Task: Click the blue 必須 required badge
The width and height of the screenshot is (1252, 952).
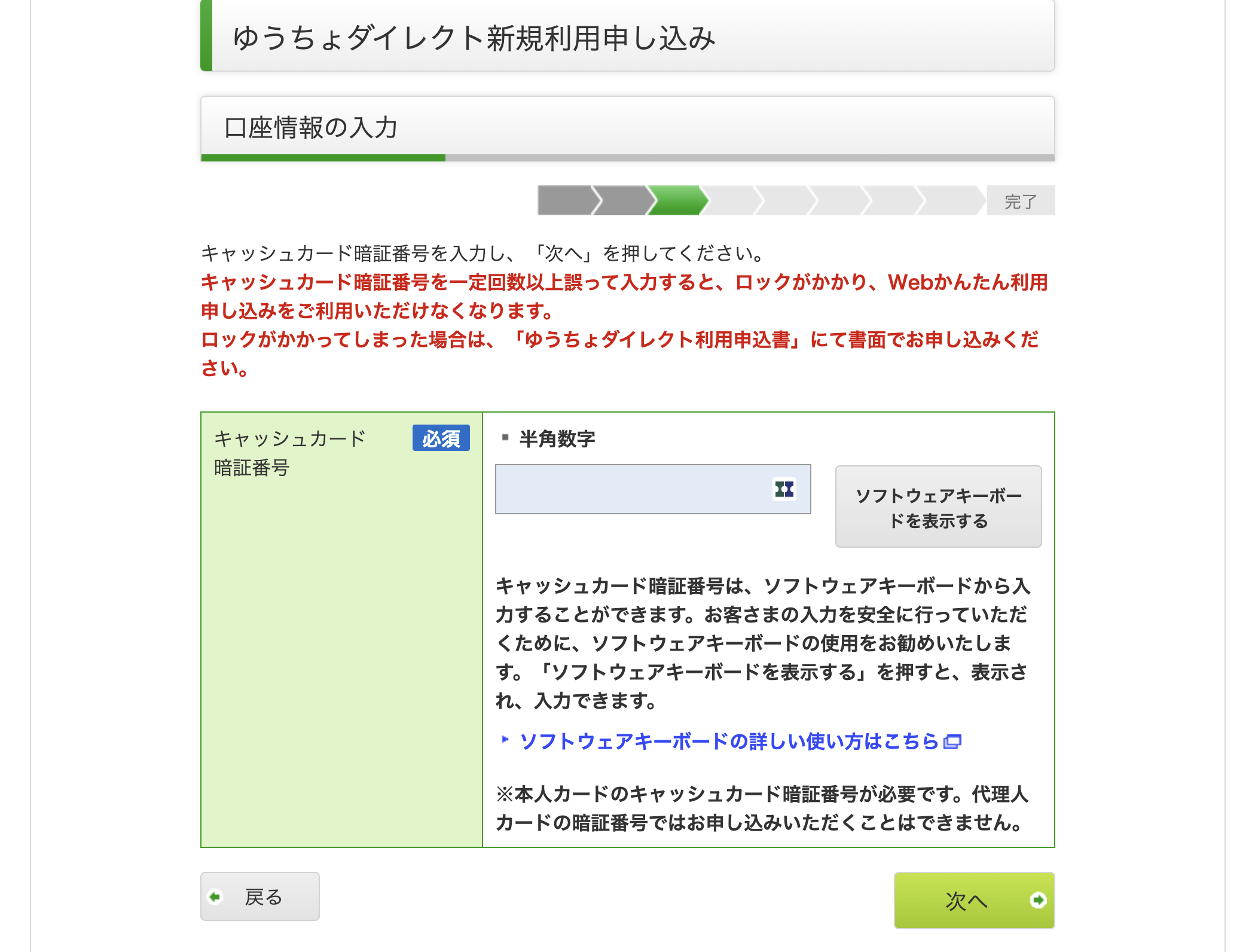Action: [441, 438]
